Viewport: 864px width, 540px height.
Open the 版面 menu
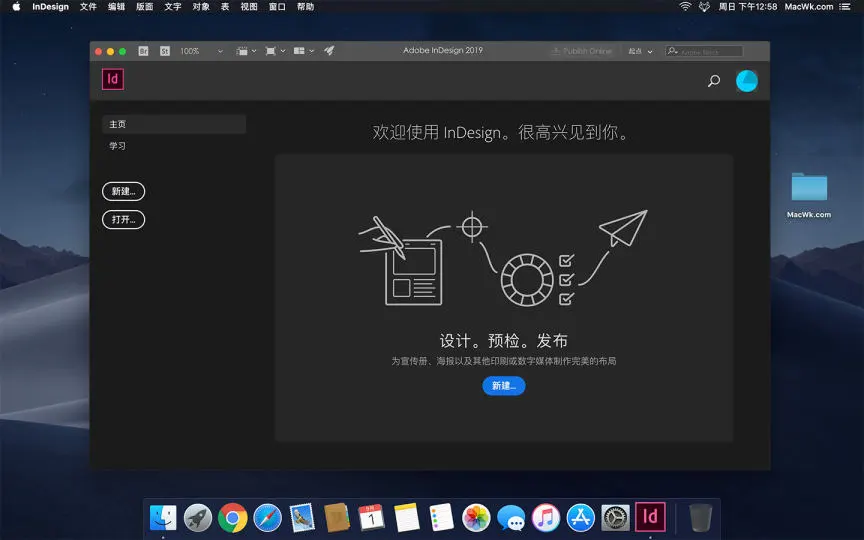(x=144, y=7)
